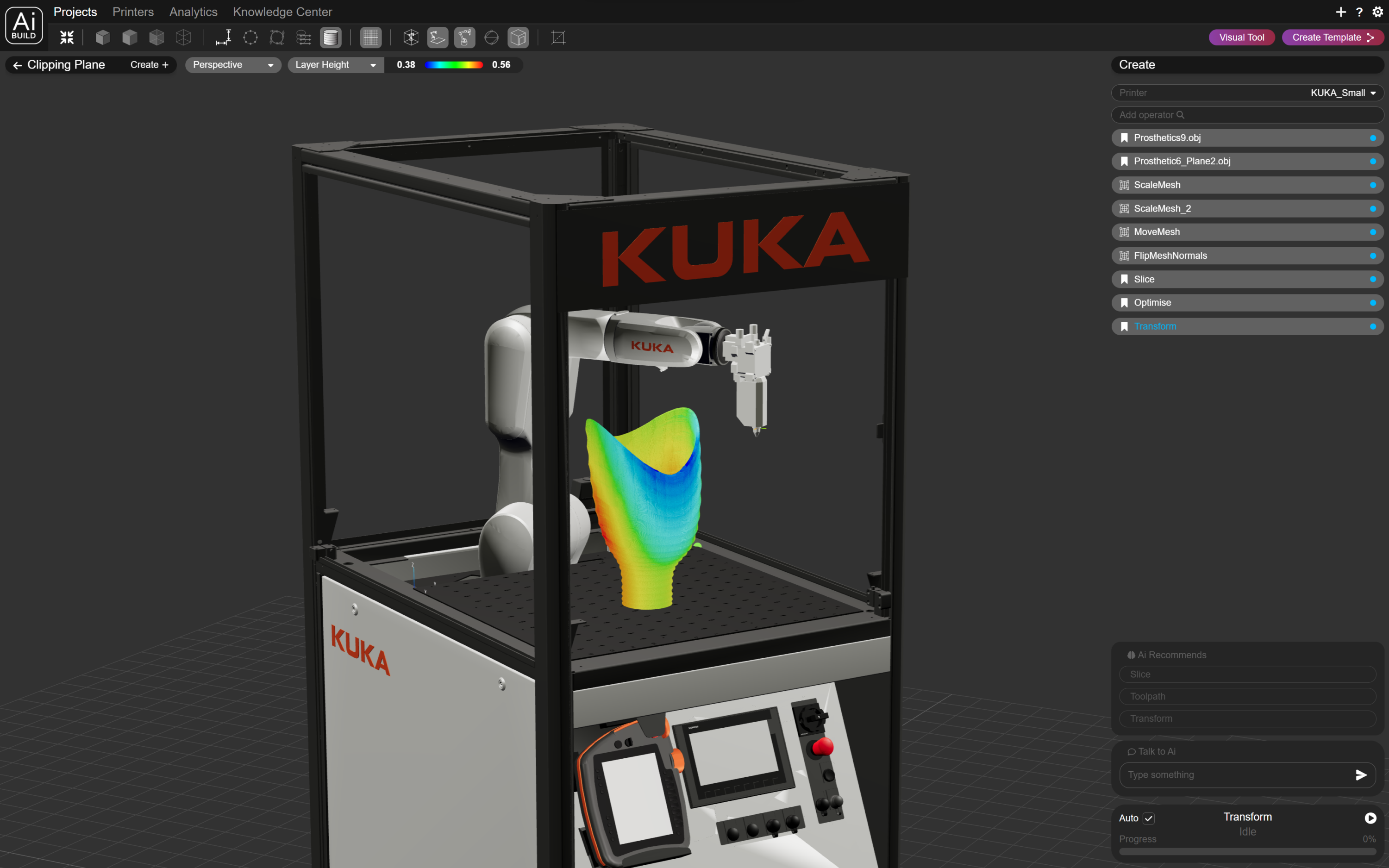The image size is (1389, 868).
Task: Toggle the enclosure cube display icon
Action: click(x=518, y=37)
